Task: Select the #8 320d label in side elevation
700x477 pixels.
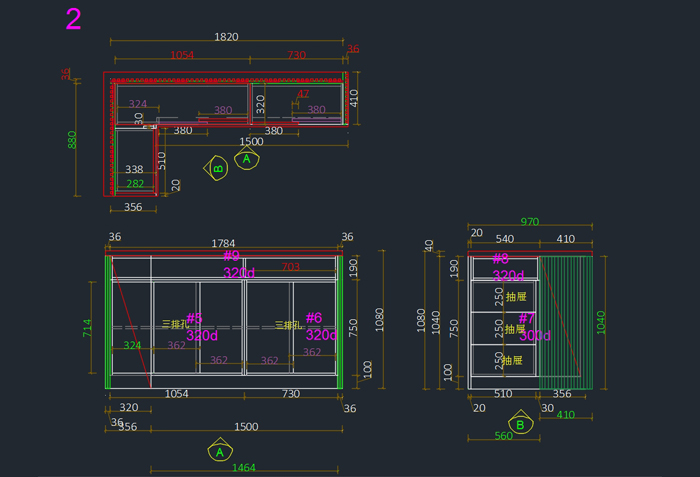Action: [506, 267]
